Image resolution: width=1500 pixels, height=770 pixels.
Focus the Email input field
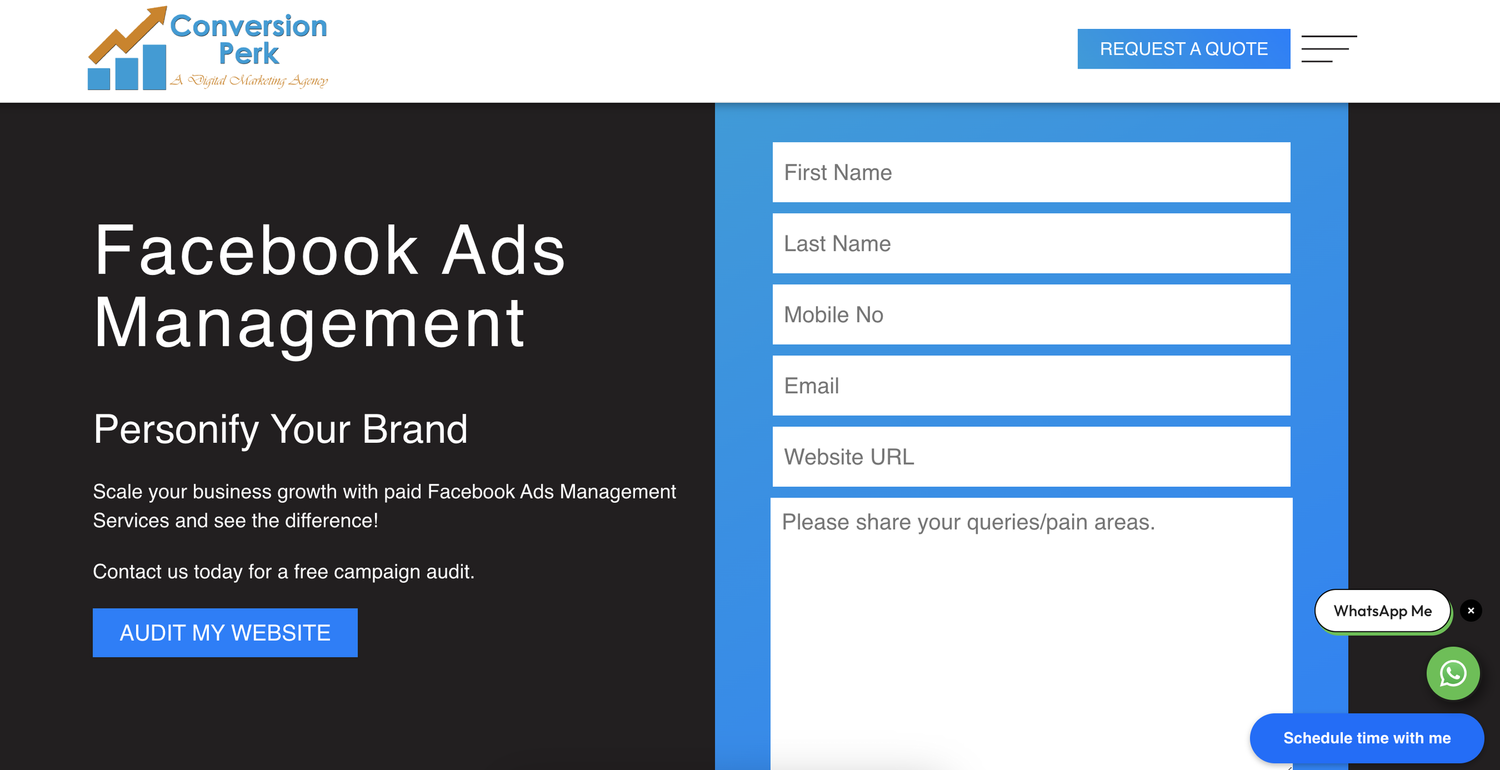click(1031, 385)
